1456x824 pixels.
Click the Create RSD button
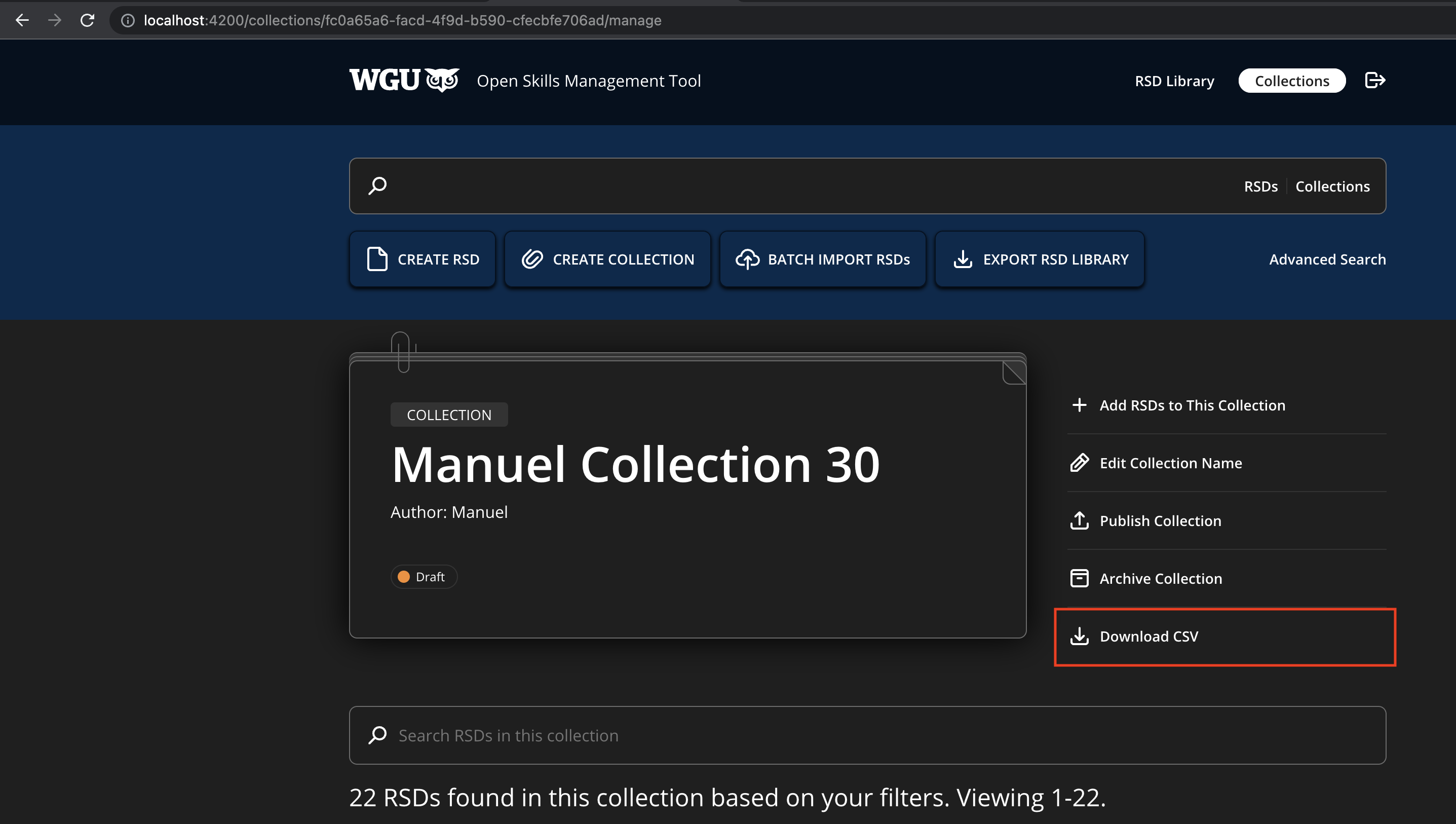tap(423, 259)
